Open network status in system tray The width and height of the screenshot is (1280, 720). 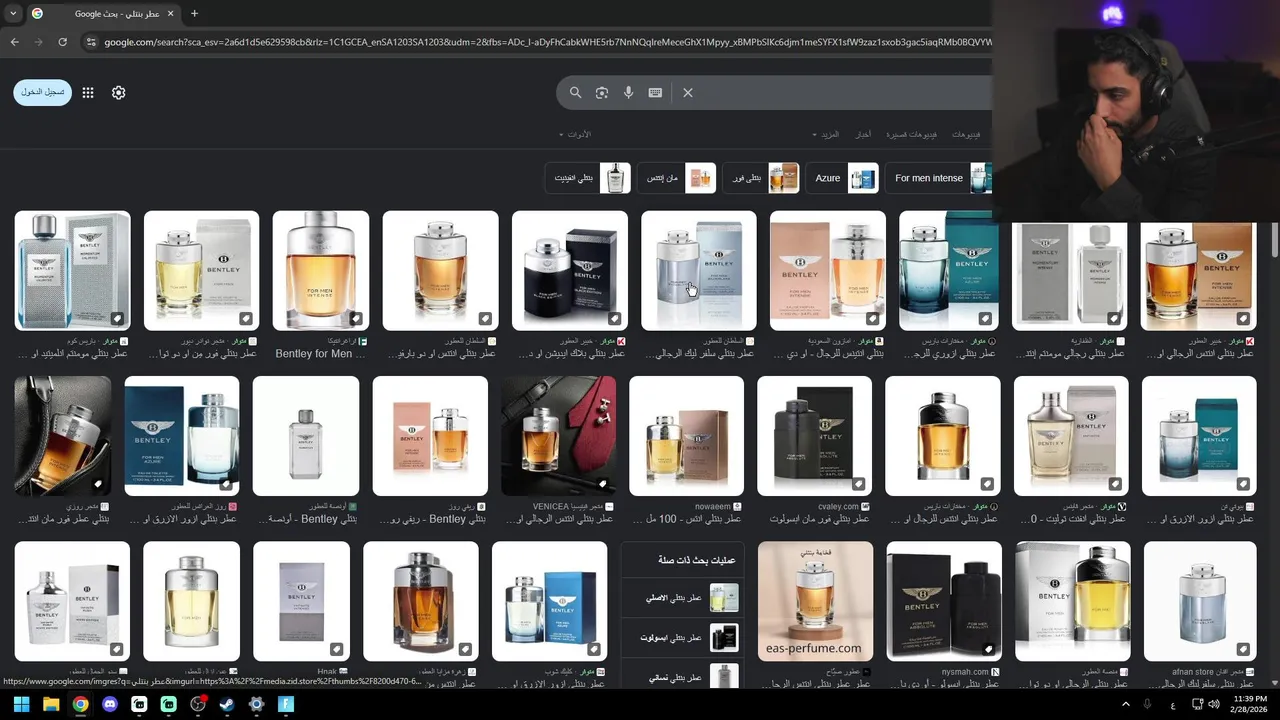pyautogui.click(x=1198, y=704)
